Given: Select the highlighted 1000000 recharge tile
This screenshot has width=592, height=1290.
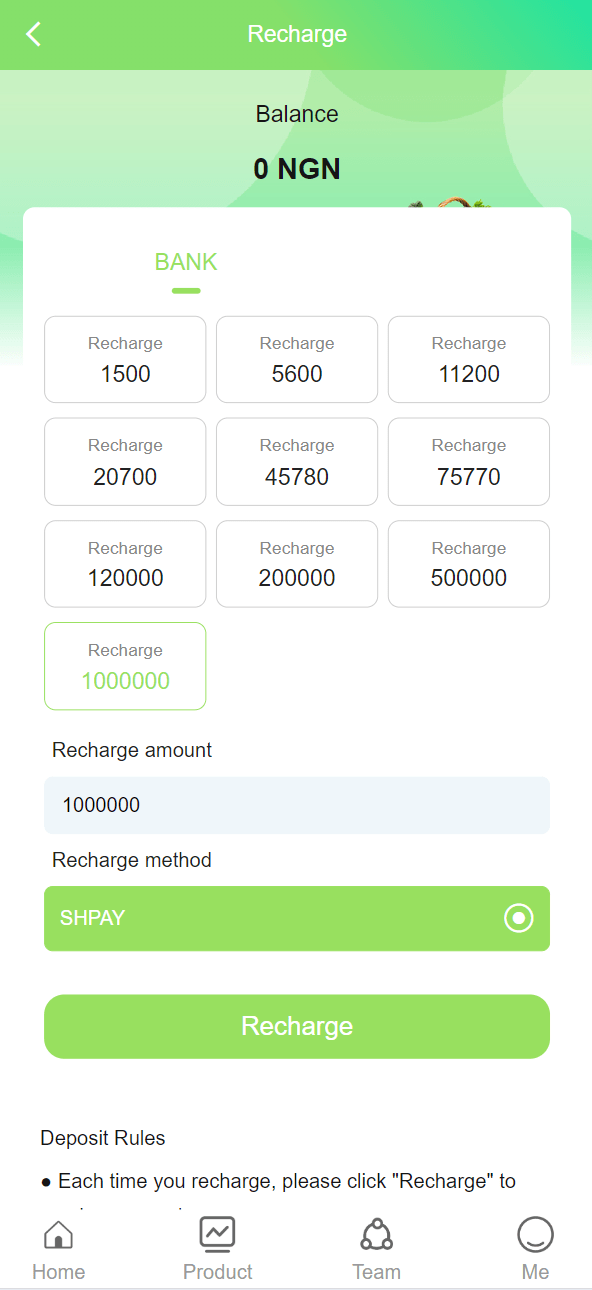Looking at the screenshot, I should pyautogui.click(x=125, y=666).
